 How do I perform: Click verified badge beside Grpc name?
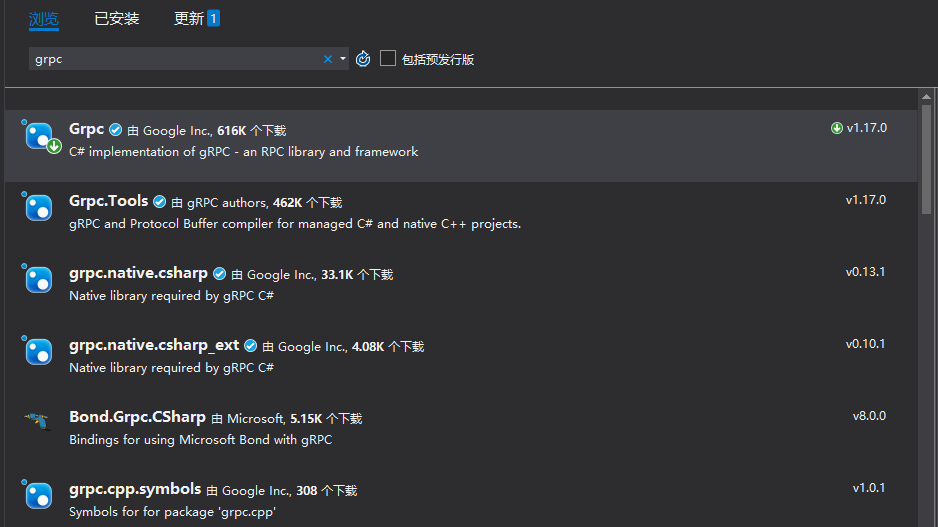pyautogui.click(x=115, y=130)
